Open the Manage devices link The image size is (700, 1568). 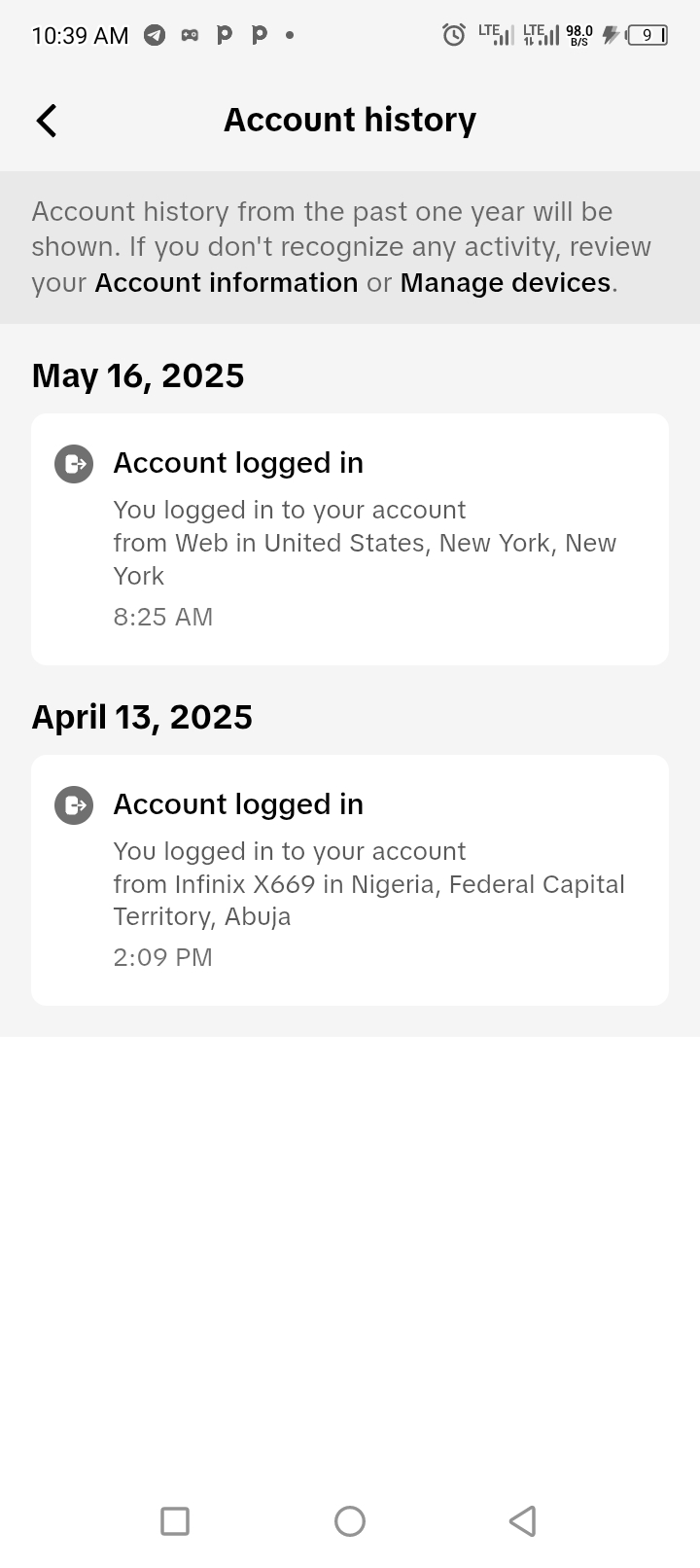[x=506, y=283]
